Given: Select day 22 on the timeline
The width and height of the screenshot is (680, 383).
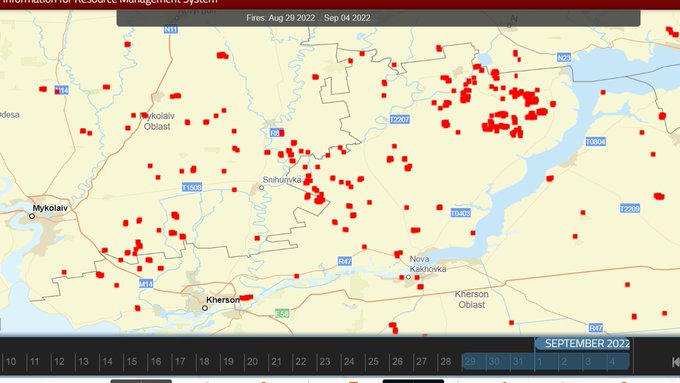Looking at the screenshot, I should tap(301, 362).
